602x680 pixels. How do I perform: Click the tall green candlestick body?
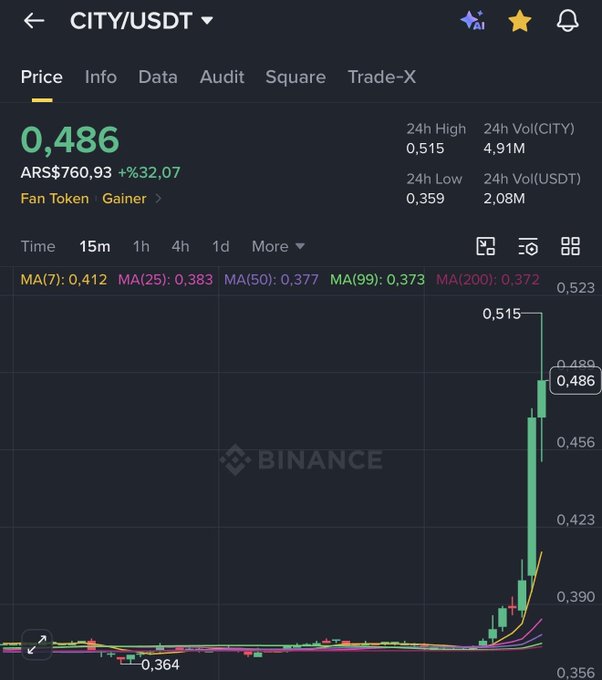(532, 497)
